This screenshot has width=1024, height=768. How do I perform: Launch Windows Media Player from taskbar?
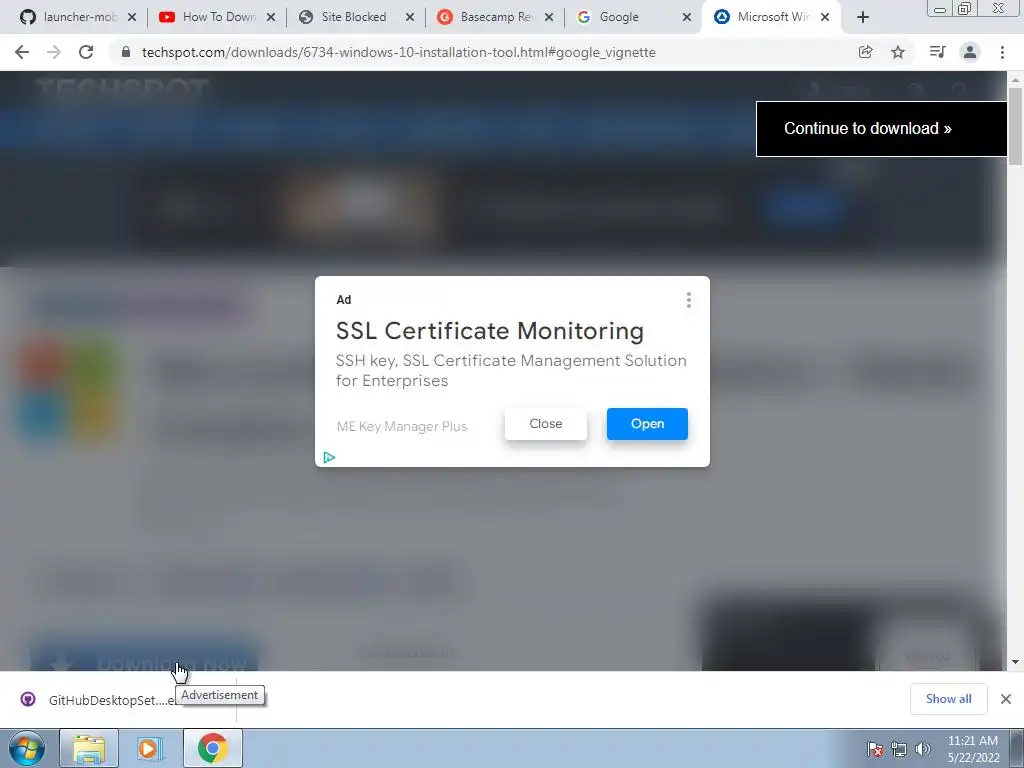click(150, 748)
